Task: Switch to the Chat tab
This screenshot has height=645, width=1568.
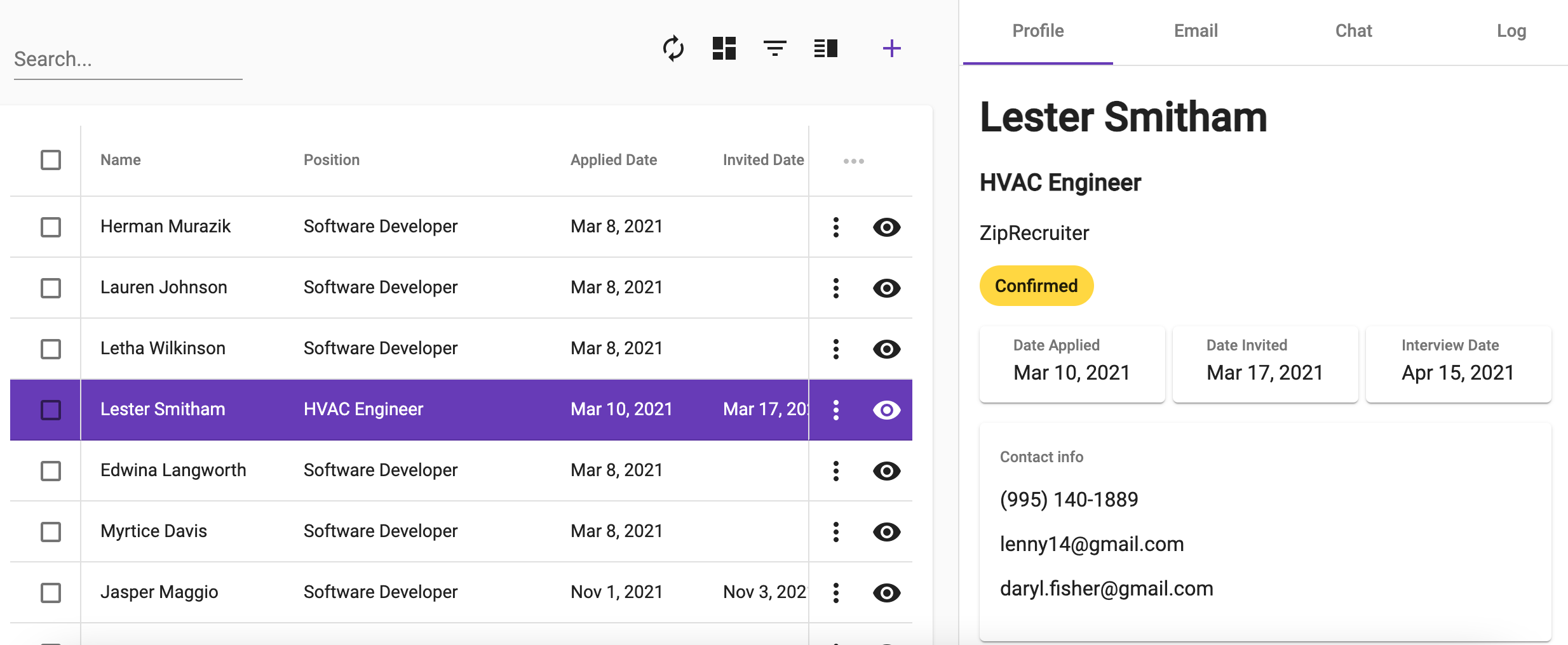Action: coord(1353,31)
